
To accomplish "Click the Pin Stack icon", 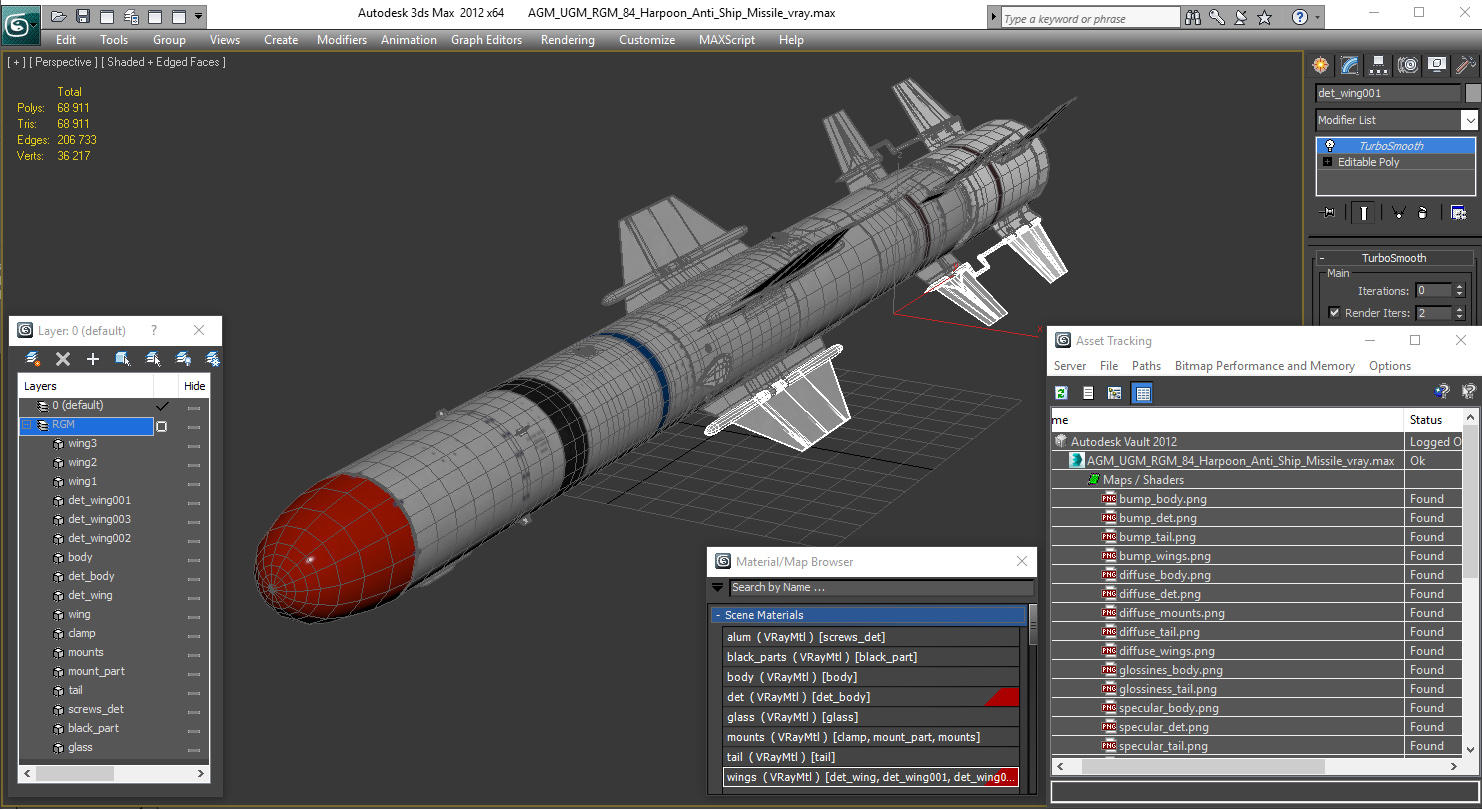I will point(1328,212).
